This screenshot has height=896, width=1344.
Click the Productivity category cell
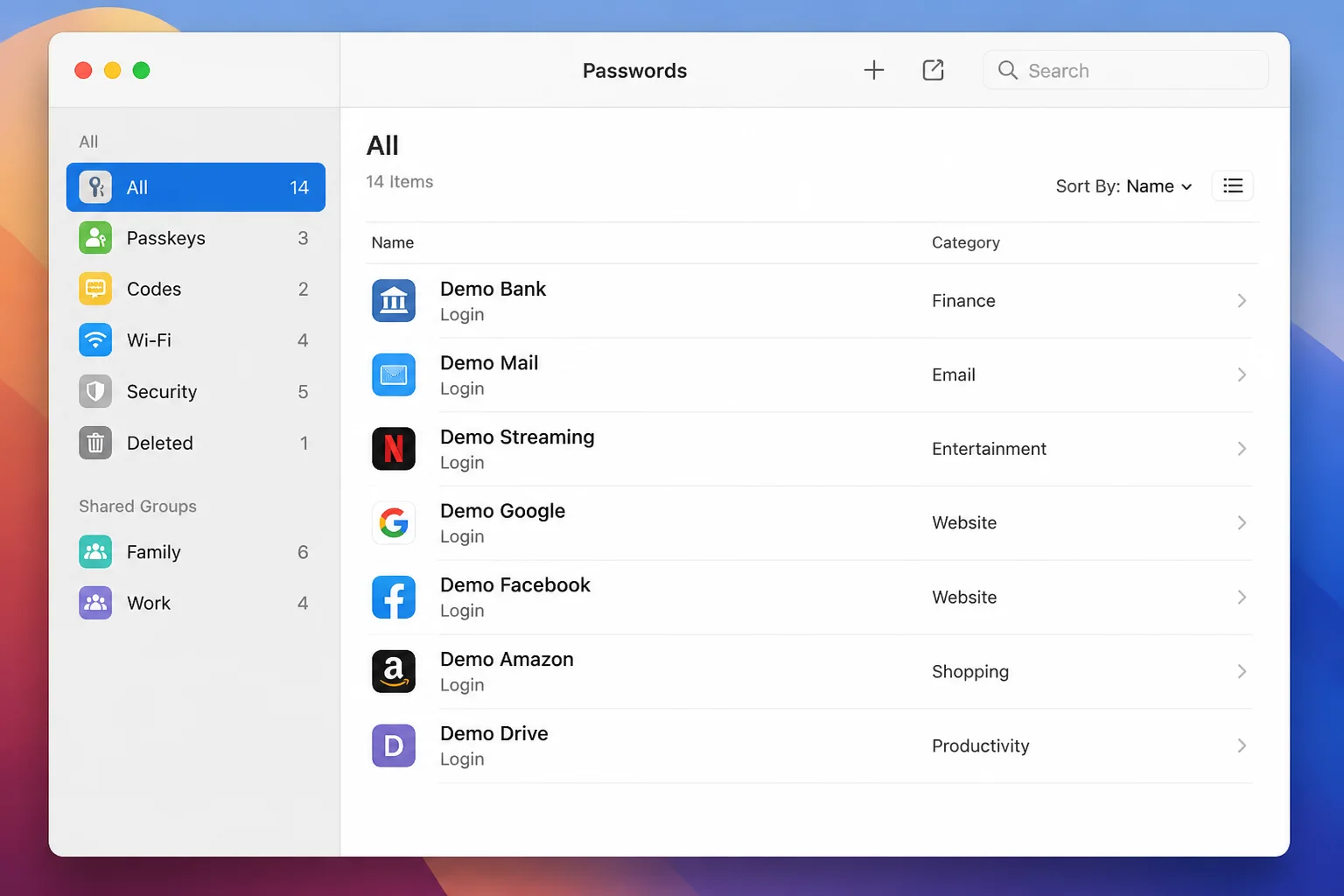pyautogui.click(x=980, y=745)
